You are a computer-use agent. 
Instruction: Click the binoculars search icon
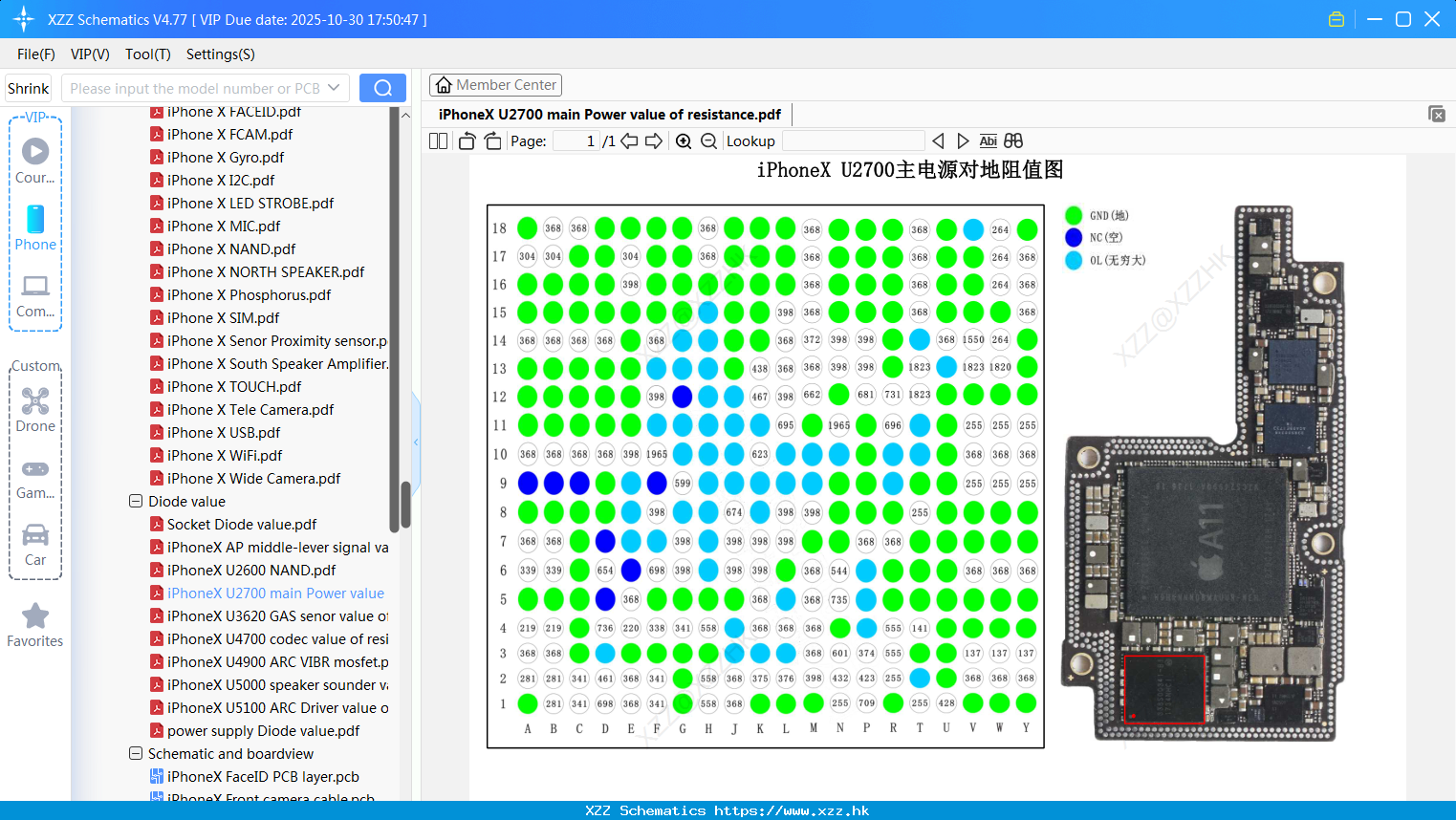click(x=1013, y=141)
